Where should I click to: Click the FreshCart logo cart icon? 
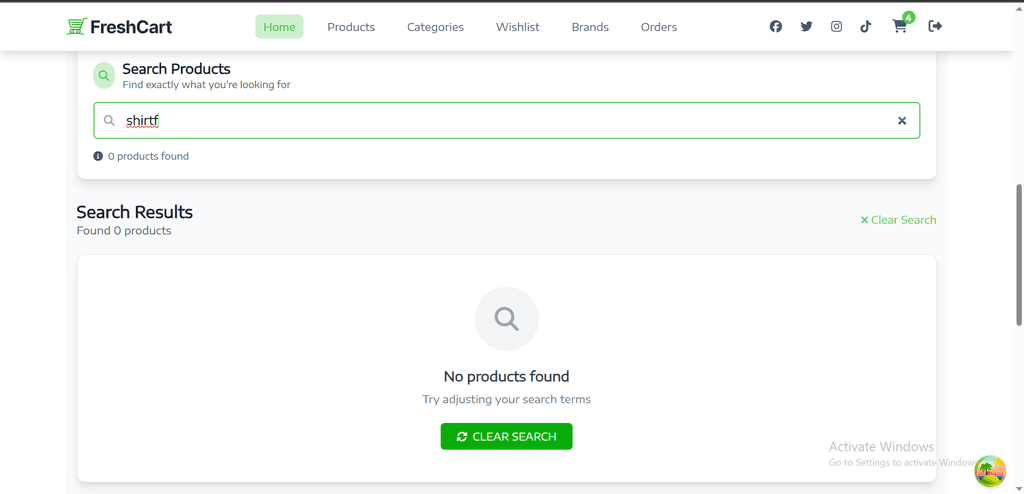pos(76,27)
